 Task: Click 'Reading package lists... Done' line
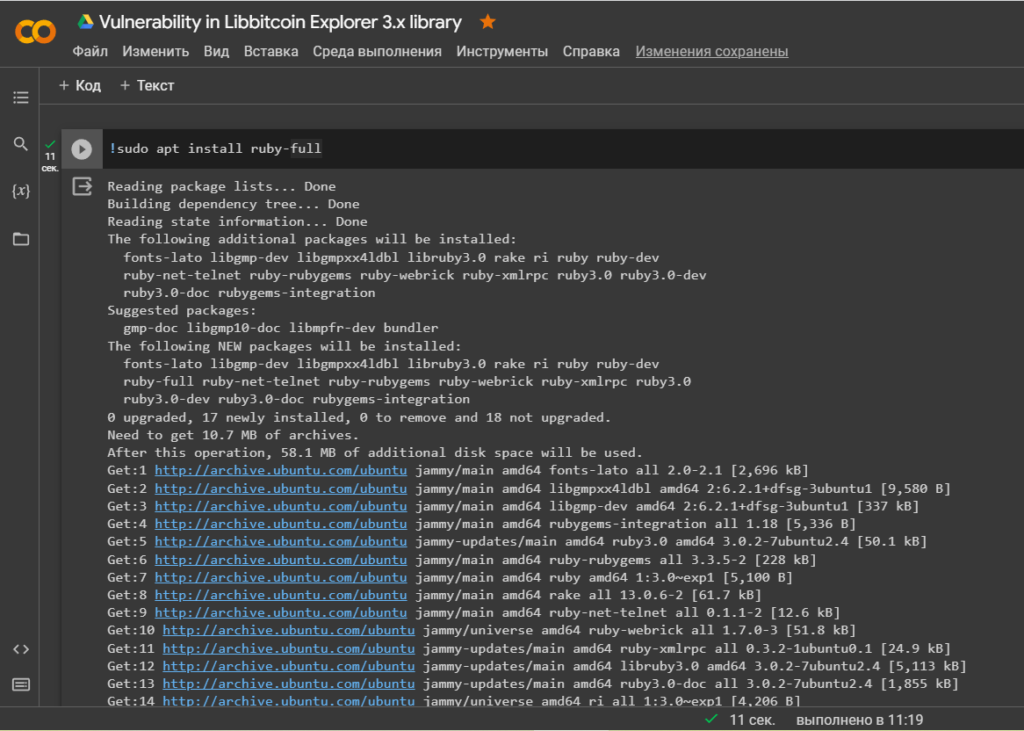coord(221,187)
